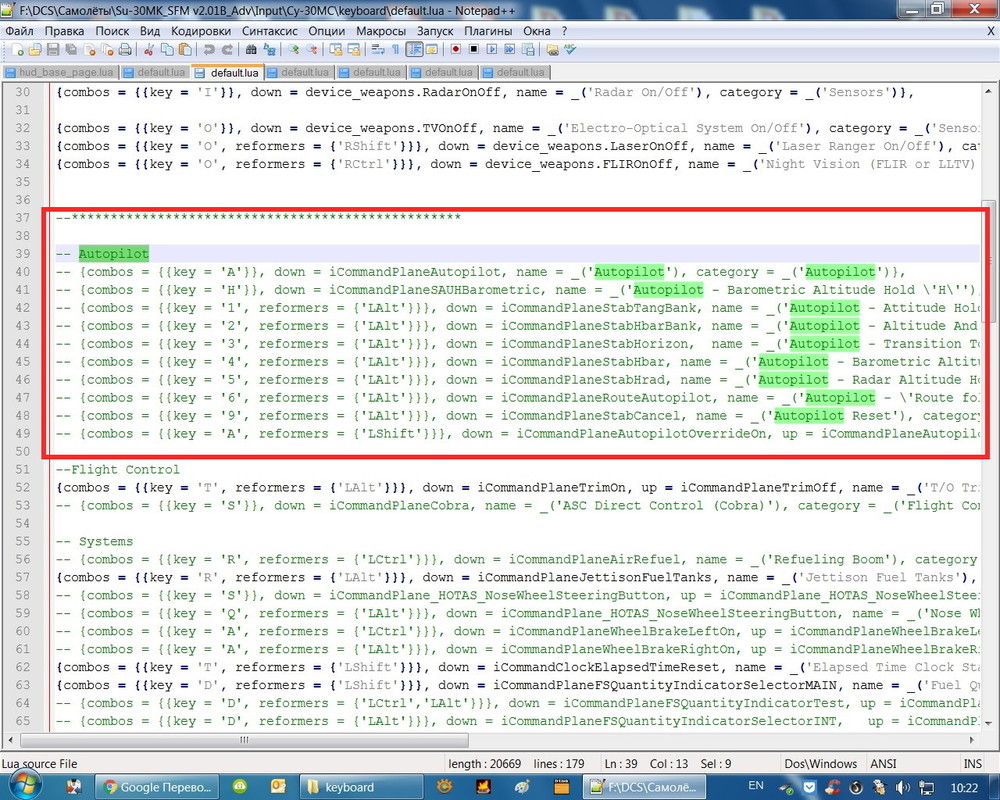The width and height of the screenshot is (1000, 800).
Task: Zoom out using the magnifier minus icon
Action: pyautogui.click(x=311, y=49)
